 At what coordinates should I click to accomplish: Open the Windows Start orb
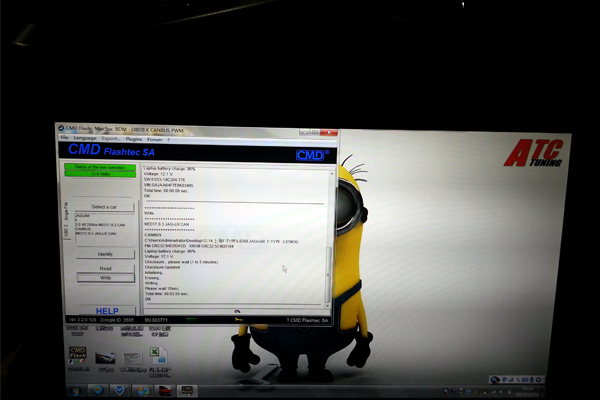[75, 392]
